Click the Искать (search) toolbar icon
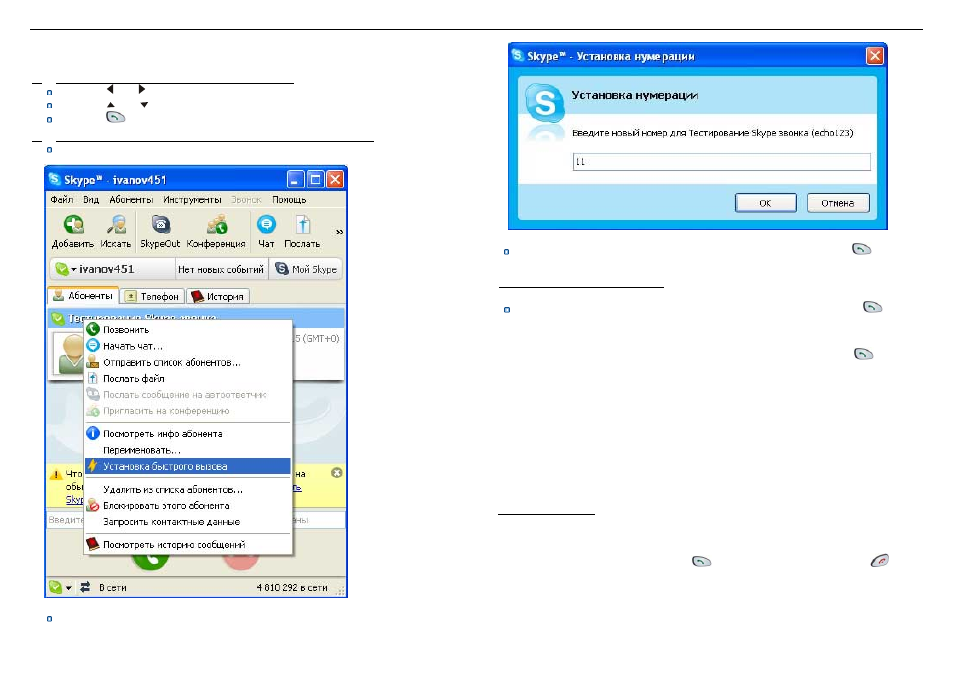This screenshot has width=954, height=674. coord(116,231)
